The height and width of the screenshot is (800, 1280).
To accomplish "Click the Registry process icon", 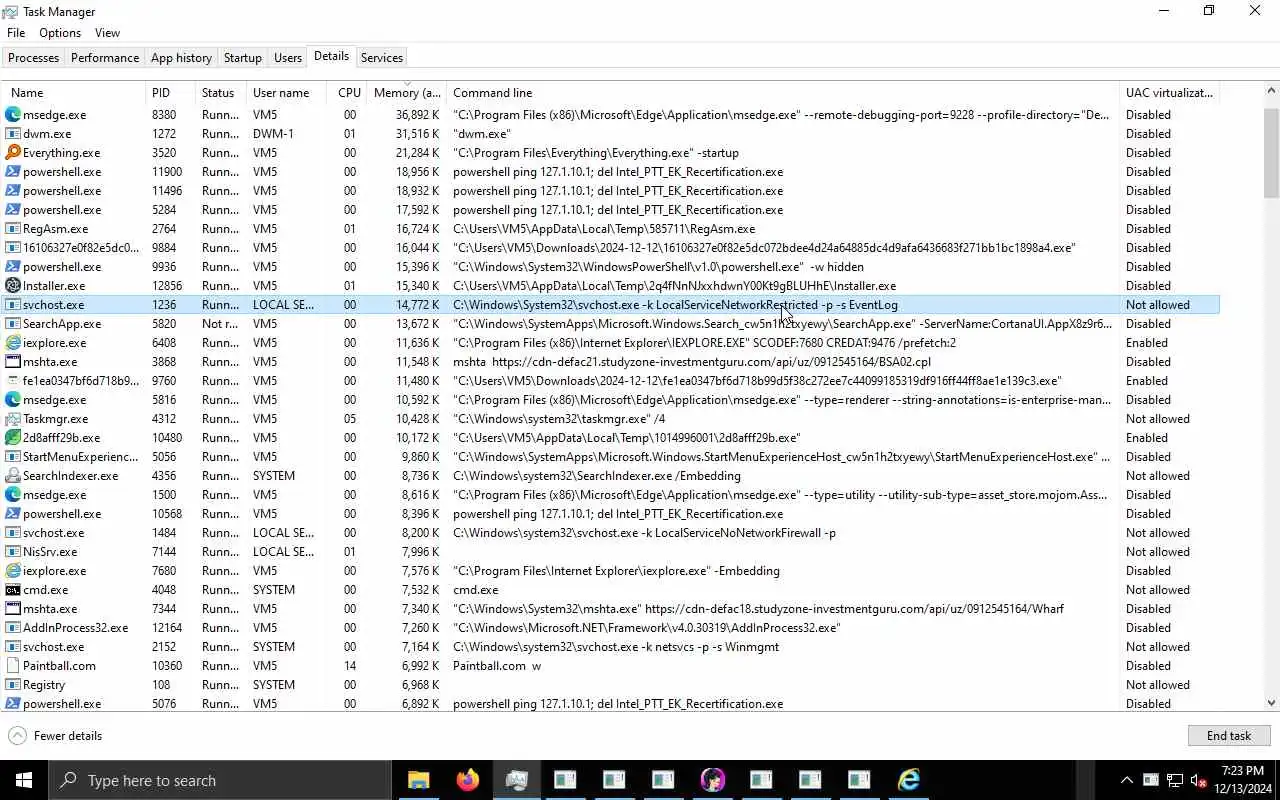I will click(13, 685).
